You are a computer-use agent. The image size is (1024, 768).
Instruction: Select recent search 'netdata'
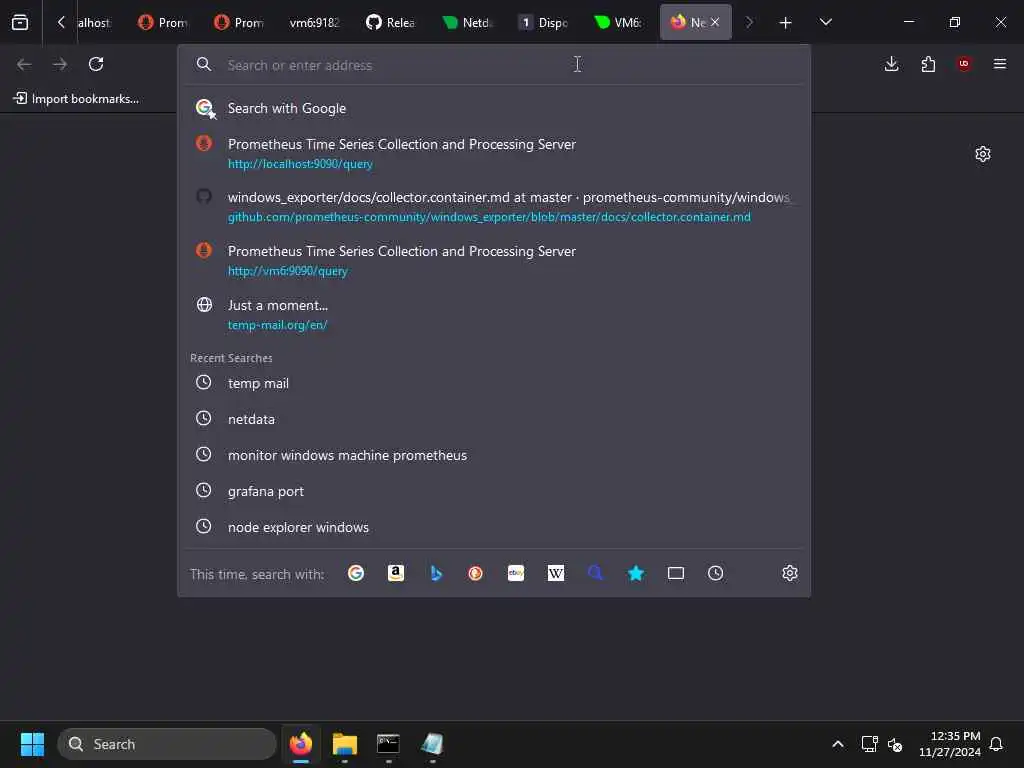click(x=494, y=419)
